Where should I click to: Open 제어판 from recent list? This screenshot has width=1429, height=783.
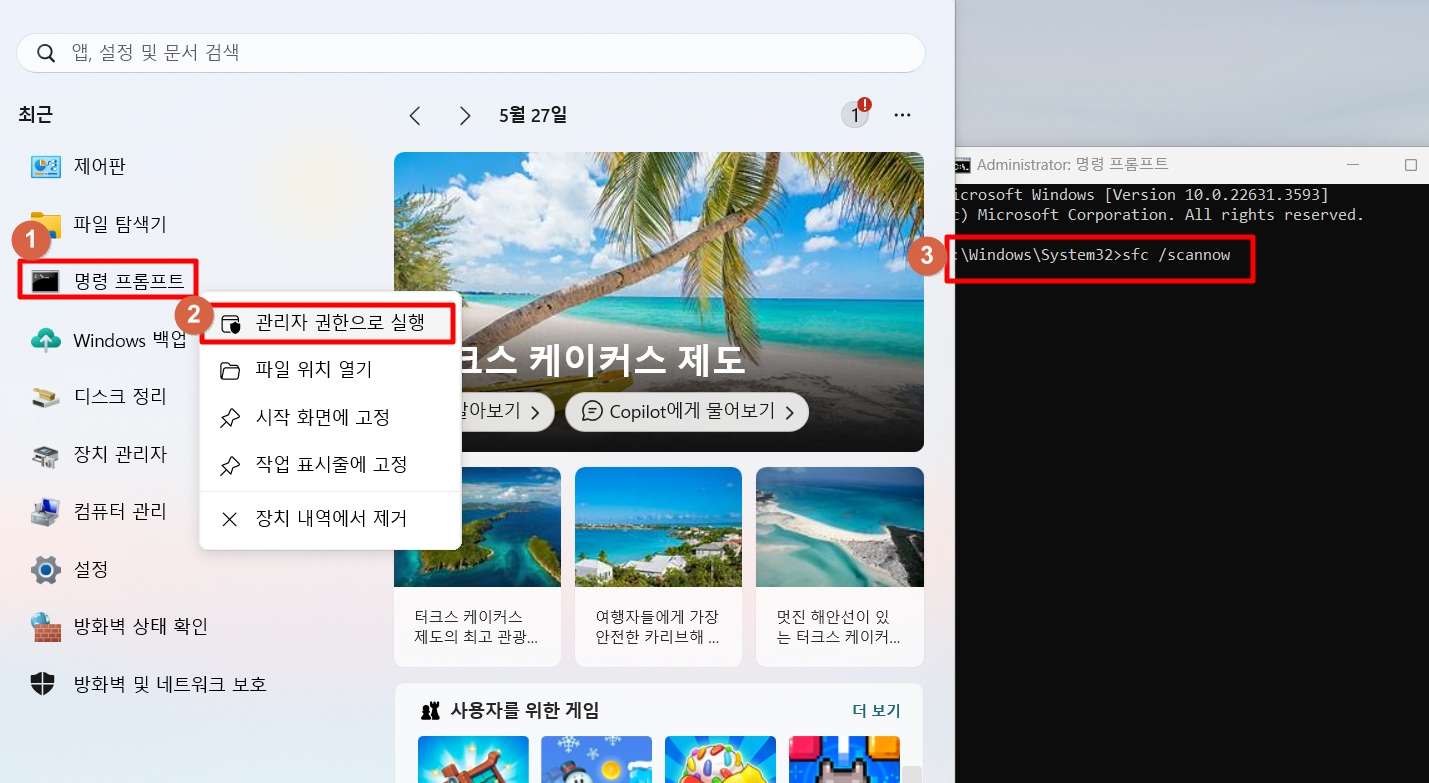[99, 166]
